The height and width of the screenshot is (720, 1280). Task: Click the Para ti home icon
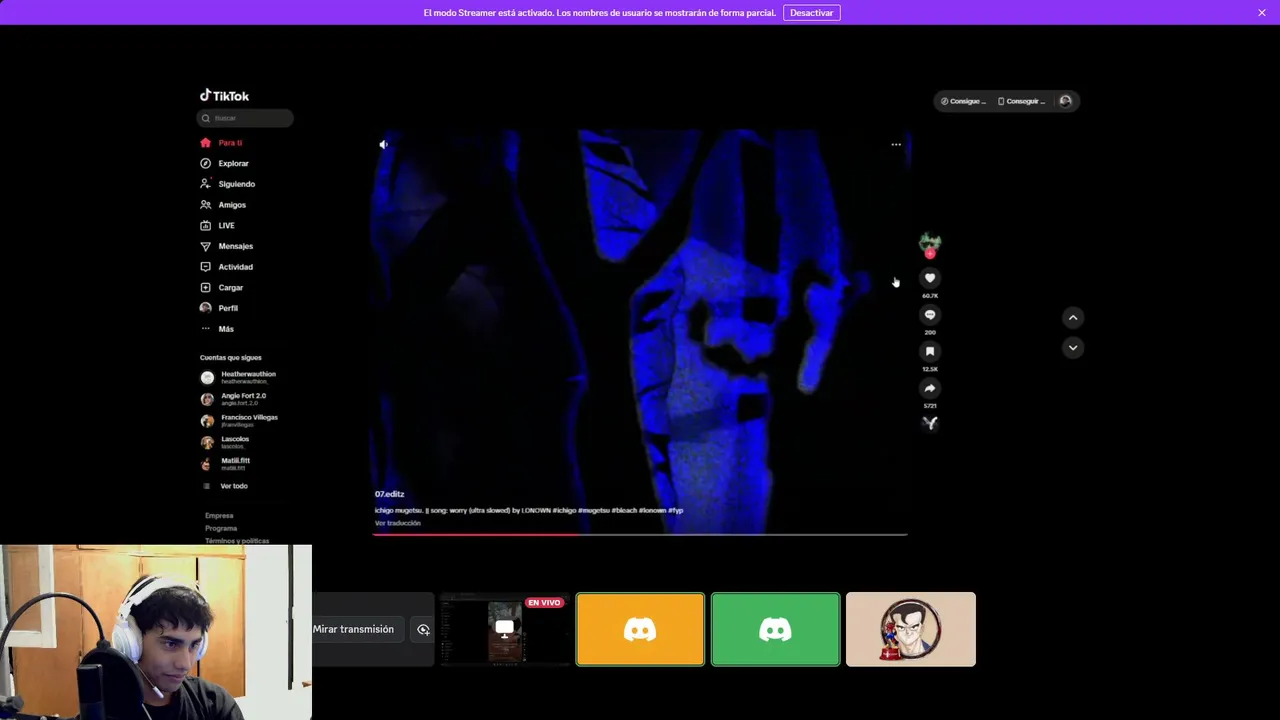[206, 143]
